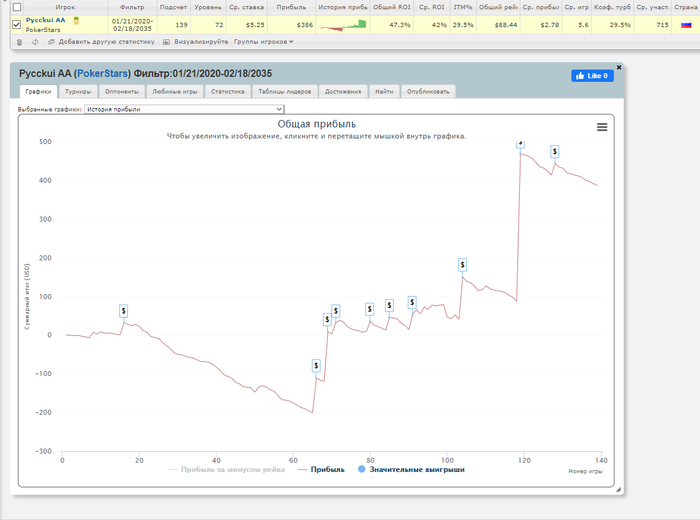Toggle the Значительные выигрыши legend series
This screenshot has width=700, height=520.
tap(411, 470)
